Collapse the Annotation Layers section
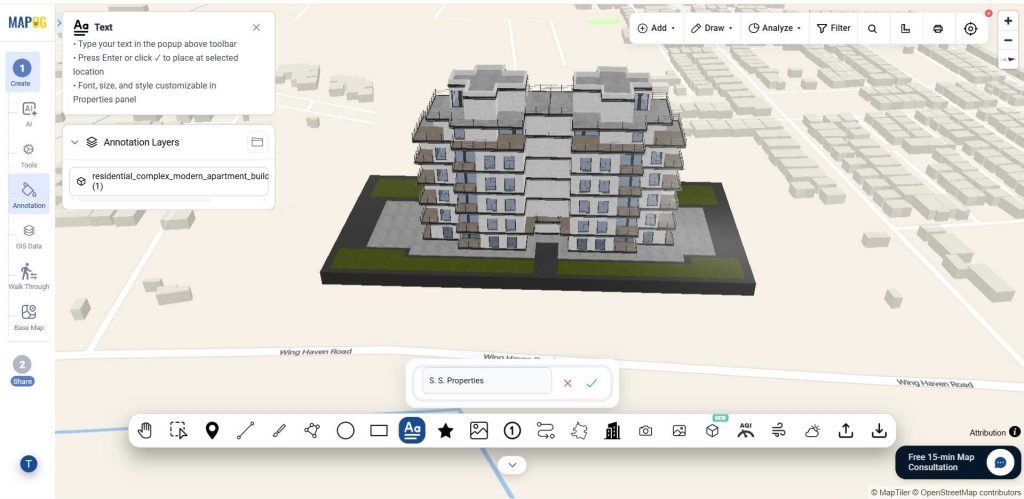The width and height of the screenshot is (1024, 499). [74, 142]
